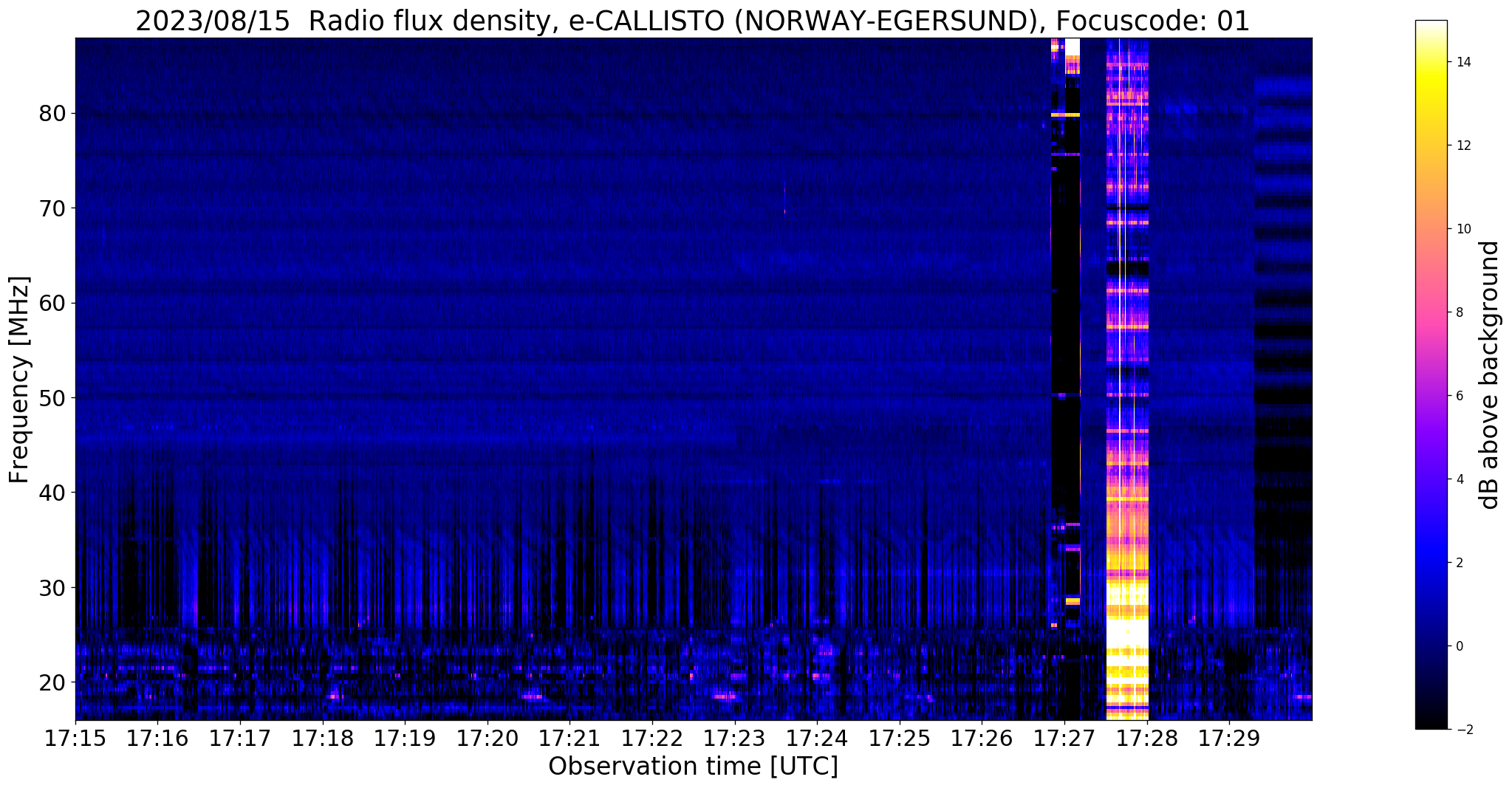Click the colorbar tick label 8
The height and width of the screenshot is (788, 1512).
[1459, 312]
